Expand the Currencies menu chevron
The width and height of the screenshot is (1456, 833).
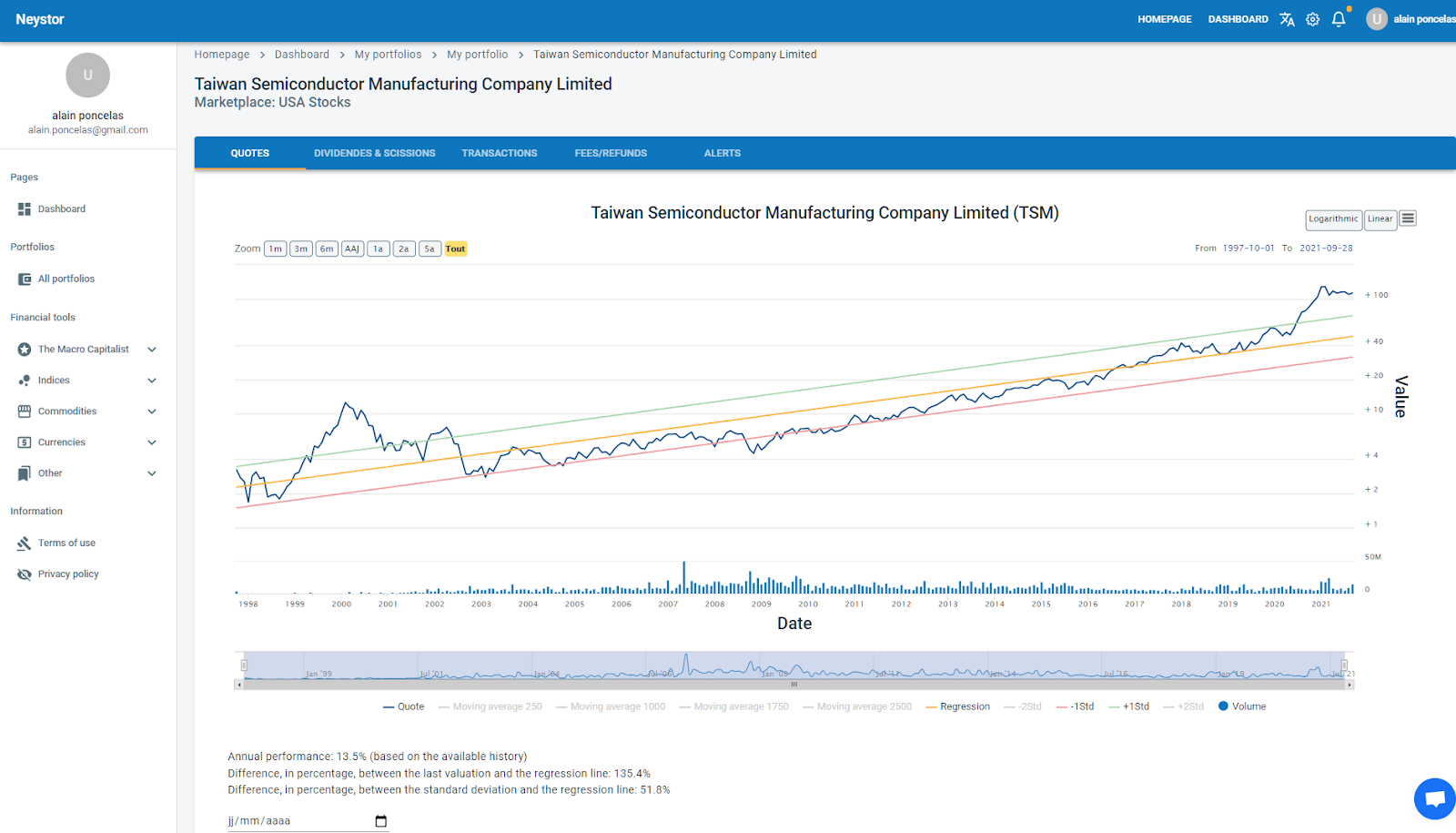[152, 442]
